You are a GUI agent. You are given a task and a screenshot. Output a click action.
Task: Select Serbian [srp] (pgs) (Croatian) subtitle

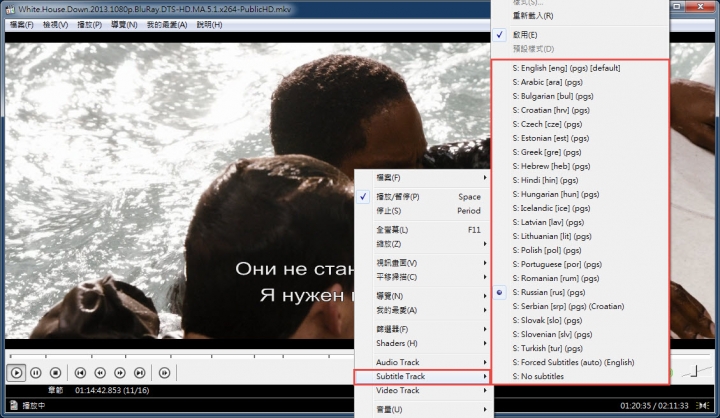click(580, 306)
